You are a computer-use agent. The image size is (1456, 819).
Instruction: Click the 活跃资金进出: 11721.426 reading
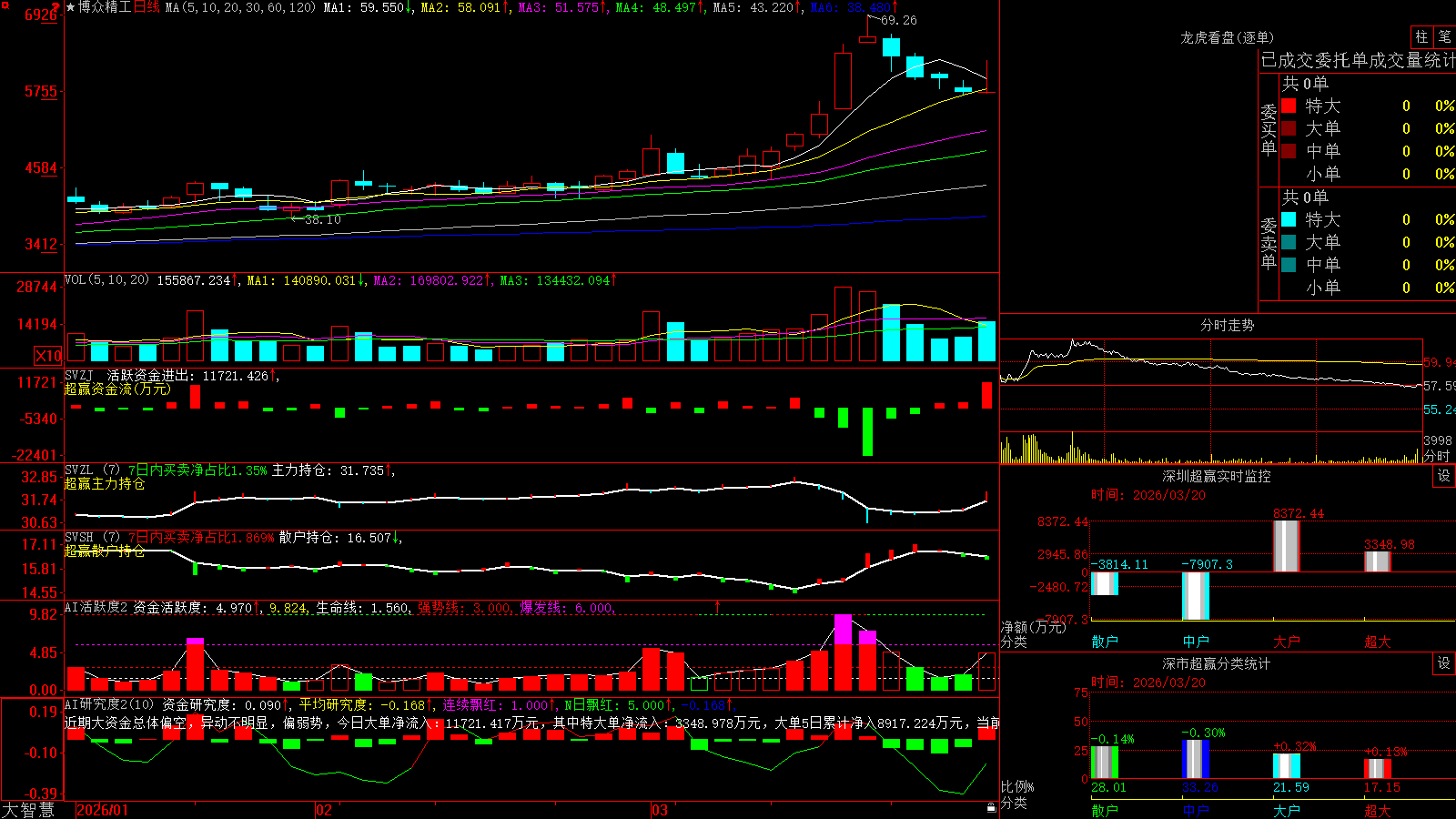pyautogui.click(x=188, y=375)
